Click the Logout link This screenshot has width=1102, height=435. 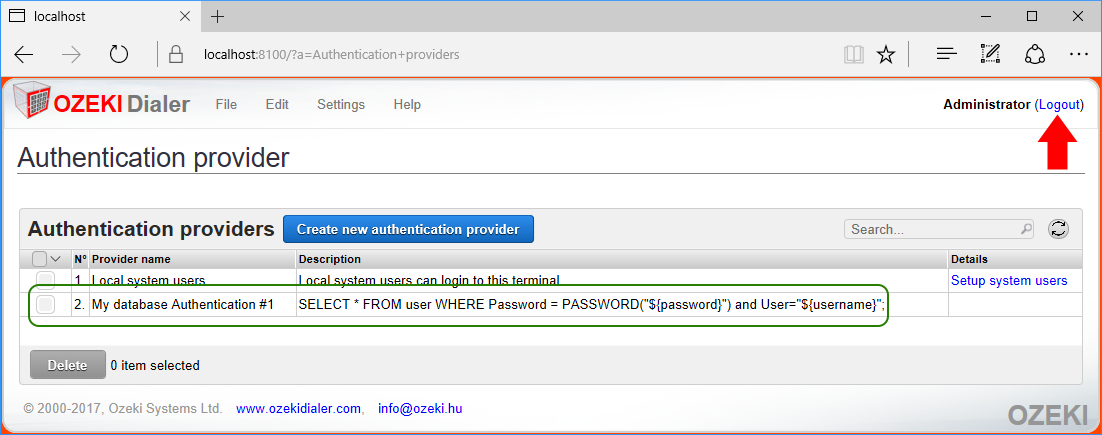(1059, 104)
